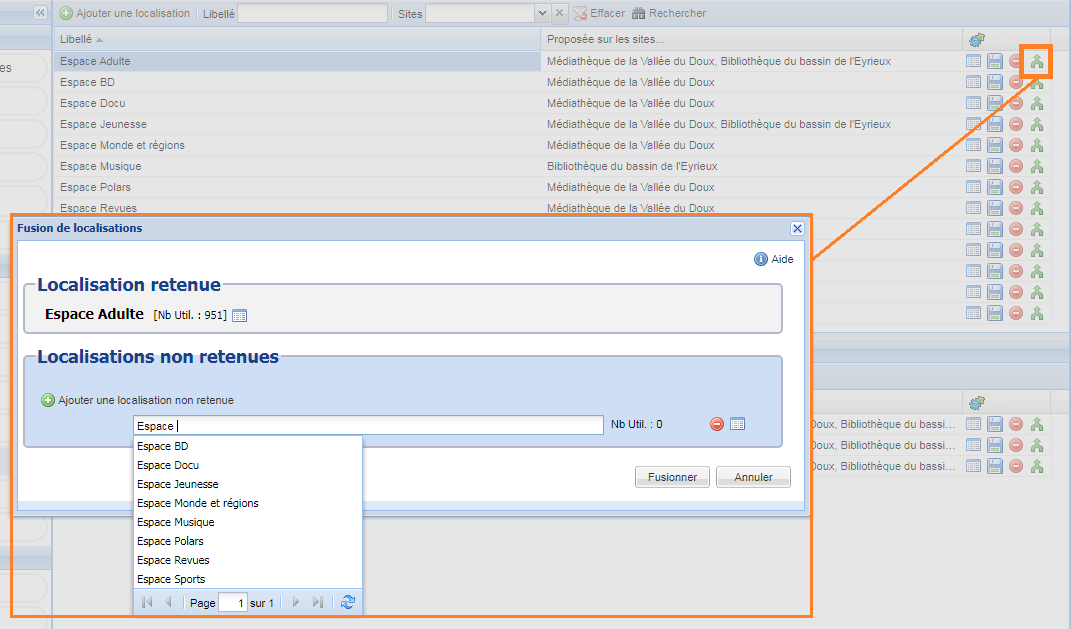Viewport: 1071px width, 629px height.
Task: Click Annuler to cancel the fusion
Action: (753, 477)
